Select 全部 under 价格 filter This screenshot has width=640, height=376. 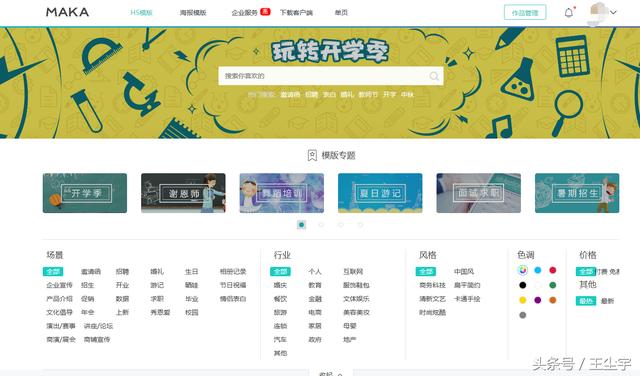tap(586, 271)
